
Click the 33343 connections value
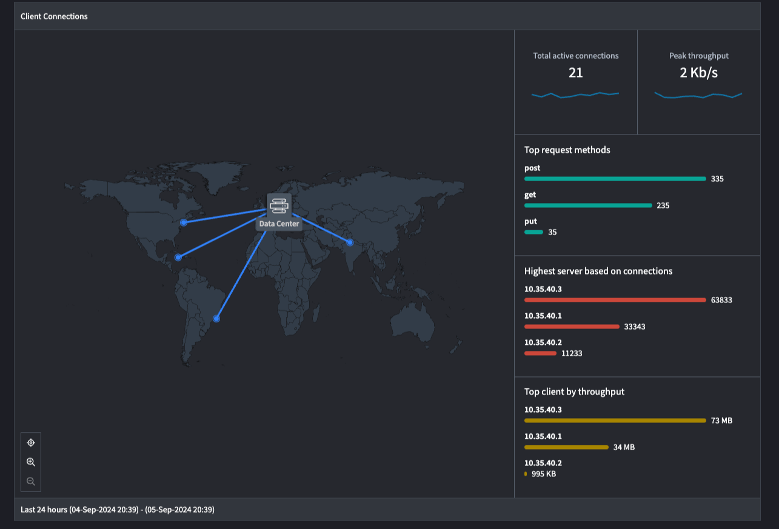point(634,326)
